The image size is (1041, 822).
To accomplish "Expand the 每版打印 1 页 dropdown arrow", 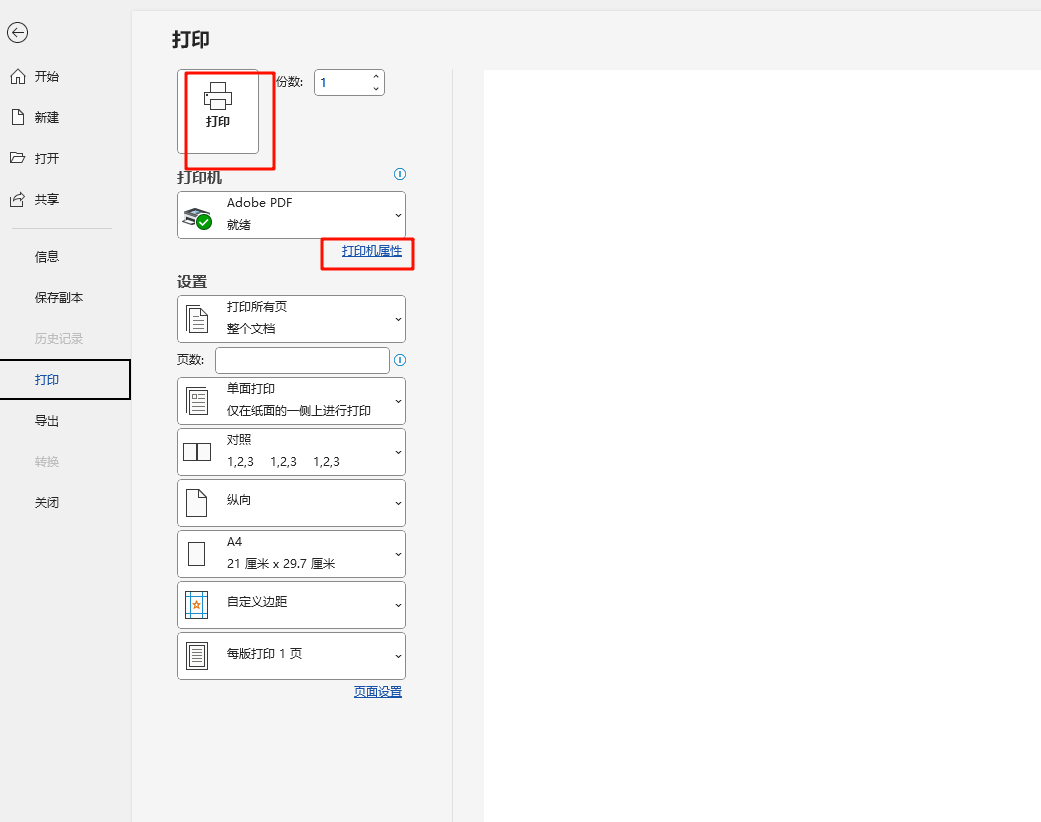I will pos(398,657).
